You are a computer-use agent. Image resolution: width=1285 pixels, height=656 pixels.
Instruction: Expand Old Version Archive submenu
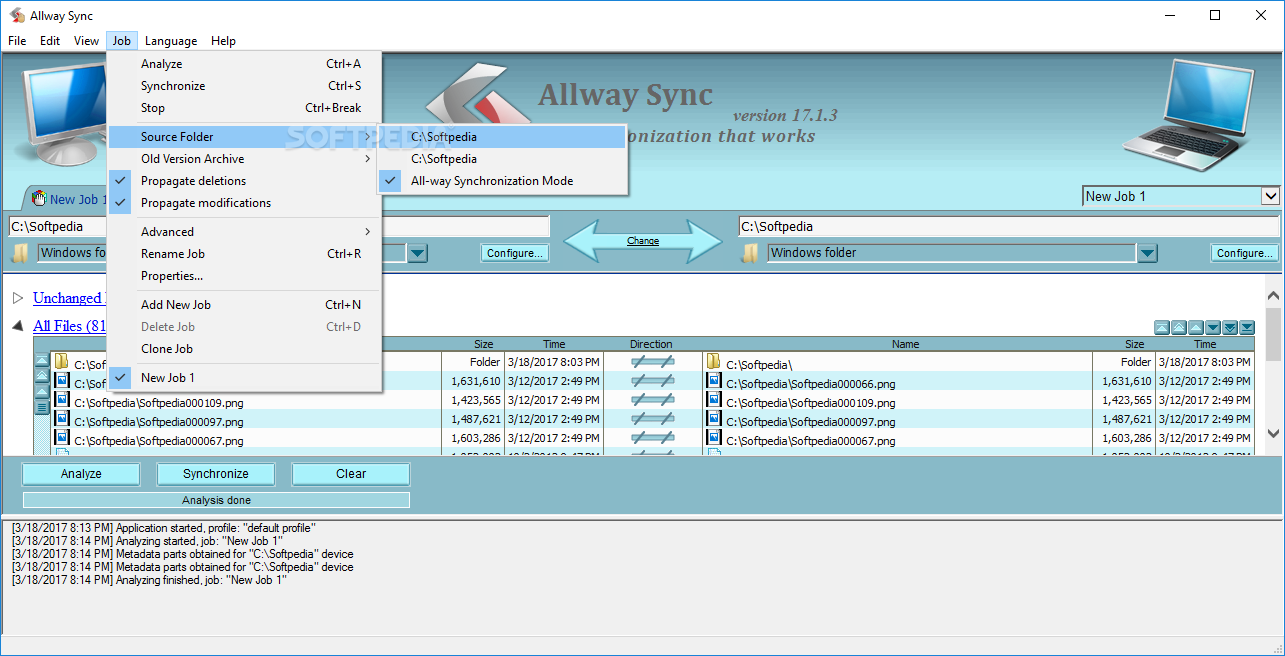[245, 159]
